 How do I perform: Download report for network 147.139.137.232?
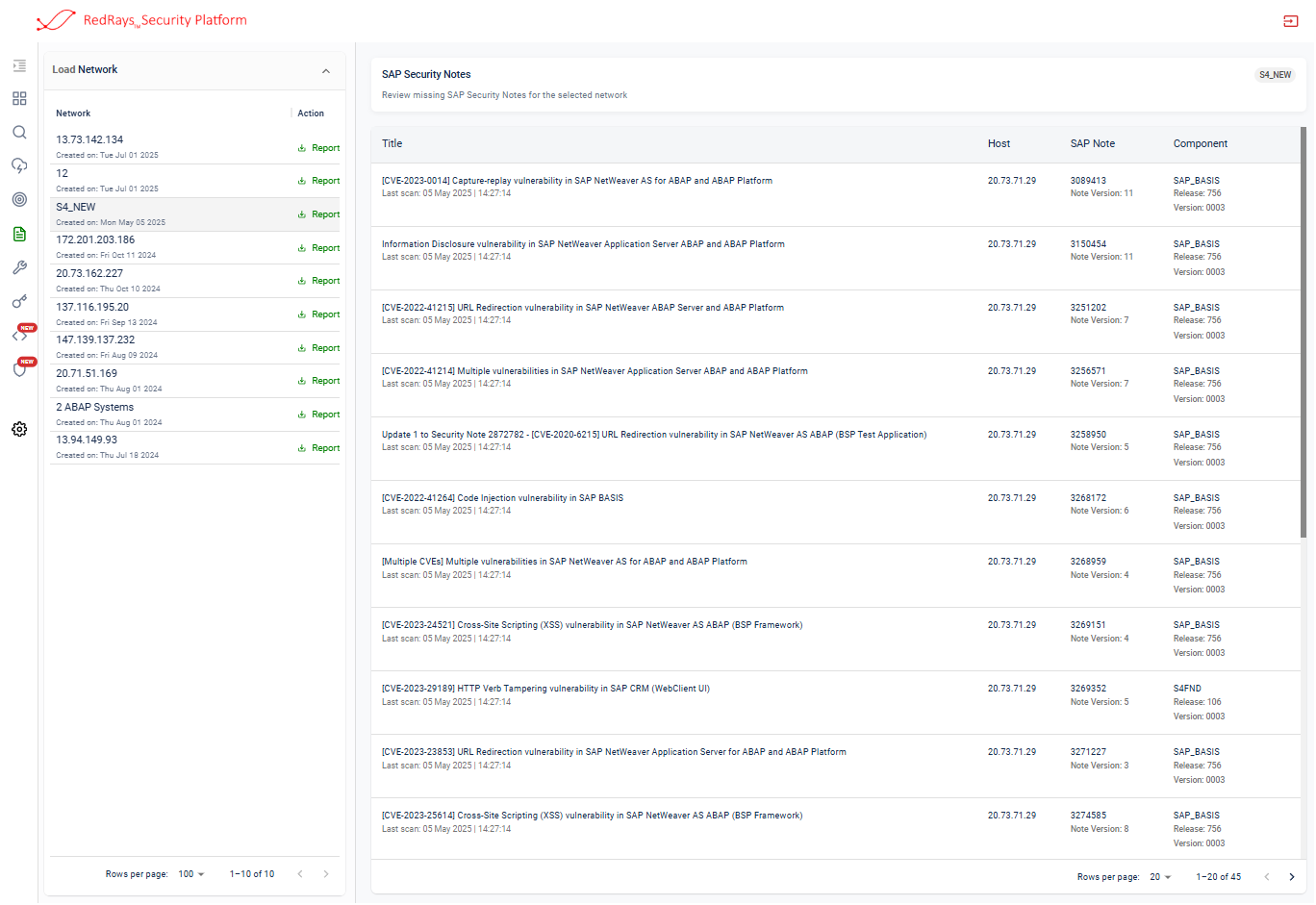318,348
